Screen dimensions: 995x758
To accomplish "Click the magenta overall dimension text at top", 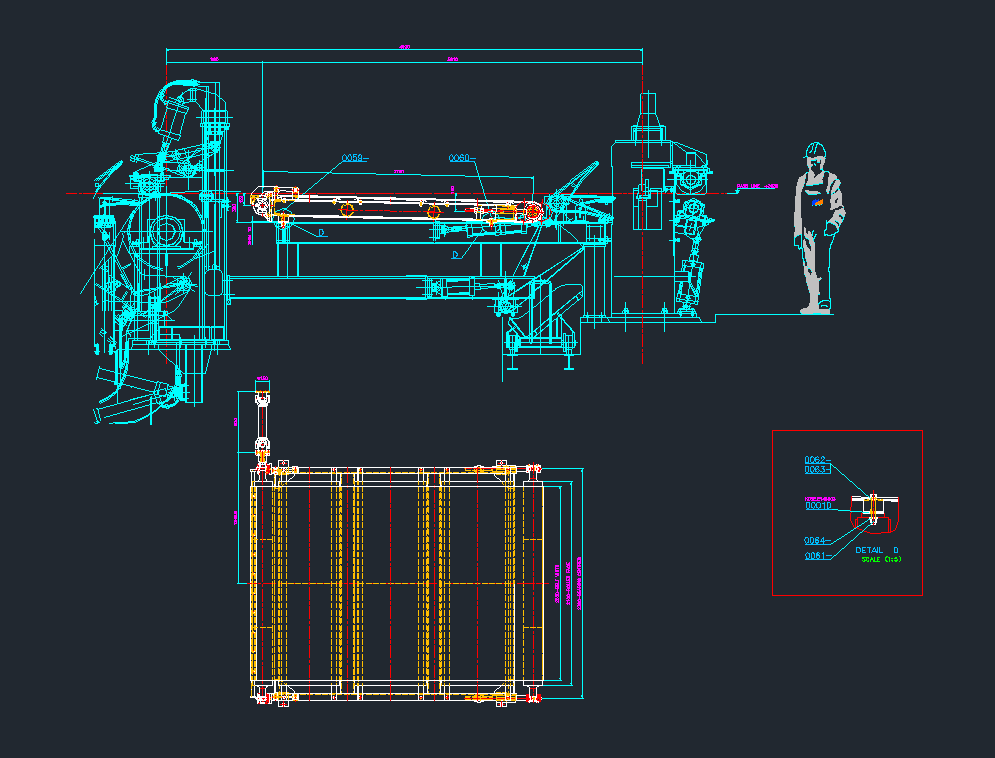I will pos(404,46).
